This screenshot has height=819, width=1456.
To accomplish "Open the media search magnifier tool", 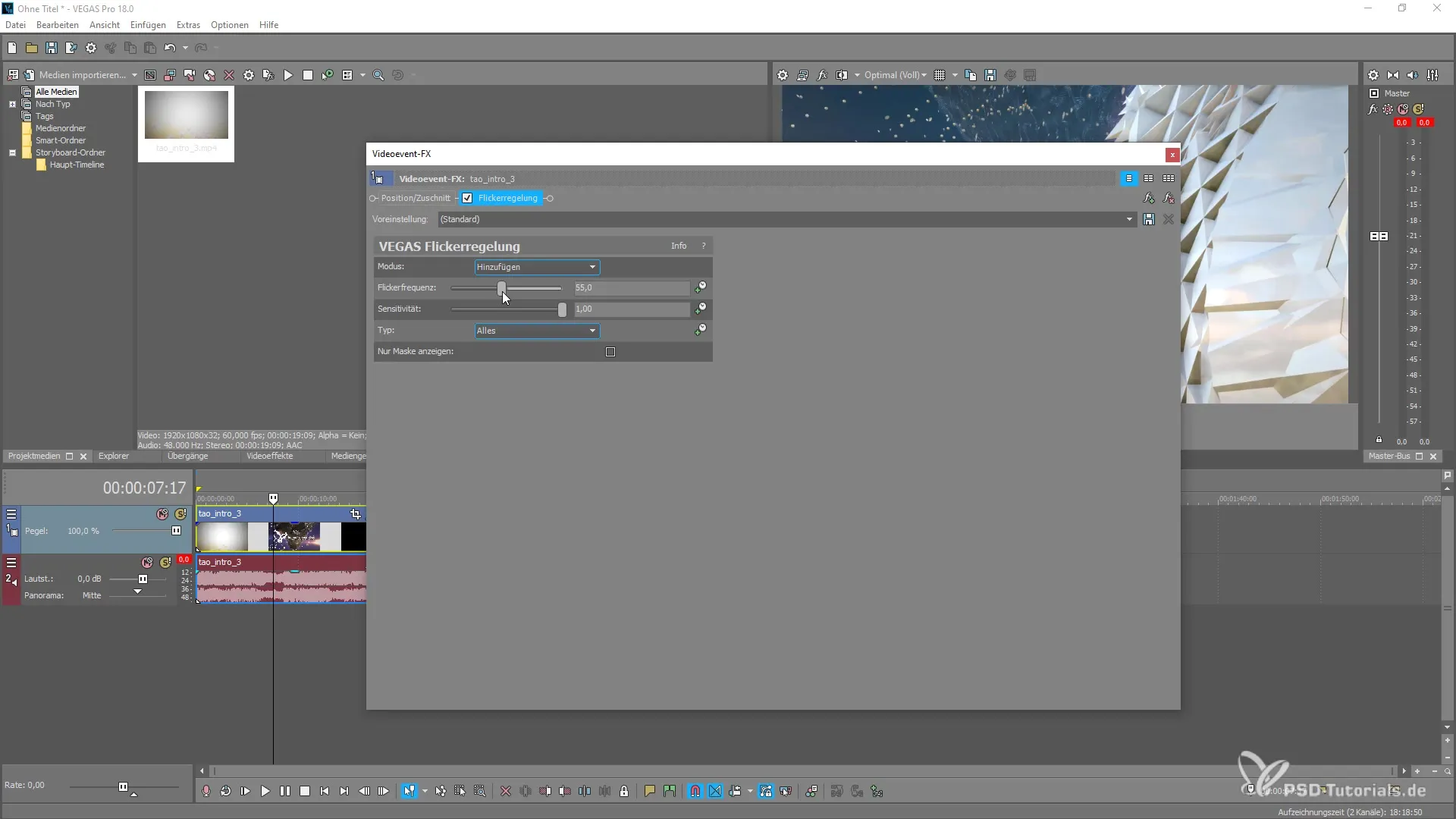I will click(x=378, y=75).
